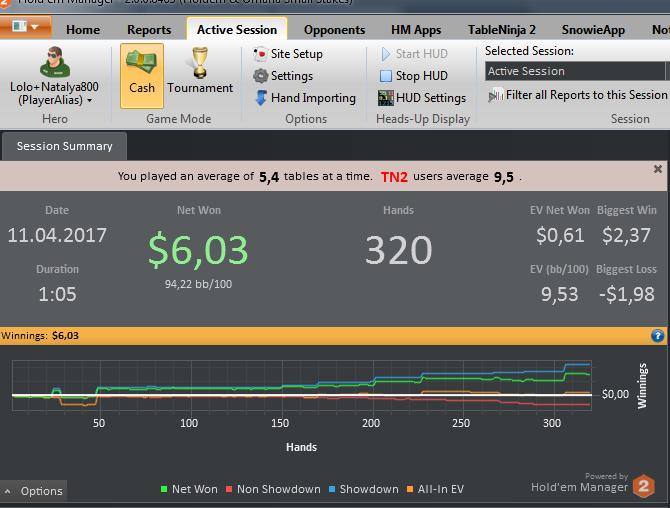Click the Stop HUD square icon
The width and height of the screenshot is (670, 508).
point(385,76)
